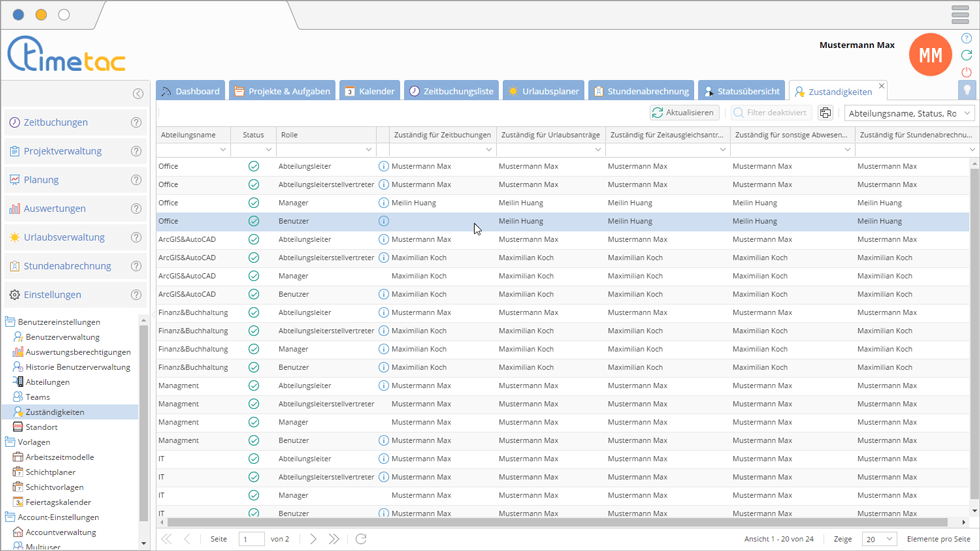
Task: Collapse sidebar with the arrow icon
Action: (x=138, y=94)
